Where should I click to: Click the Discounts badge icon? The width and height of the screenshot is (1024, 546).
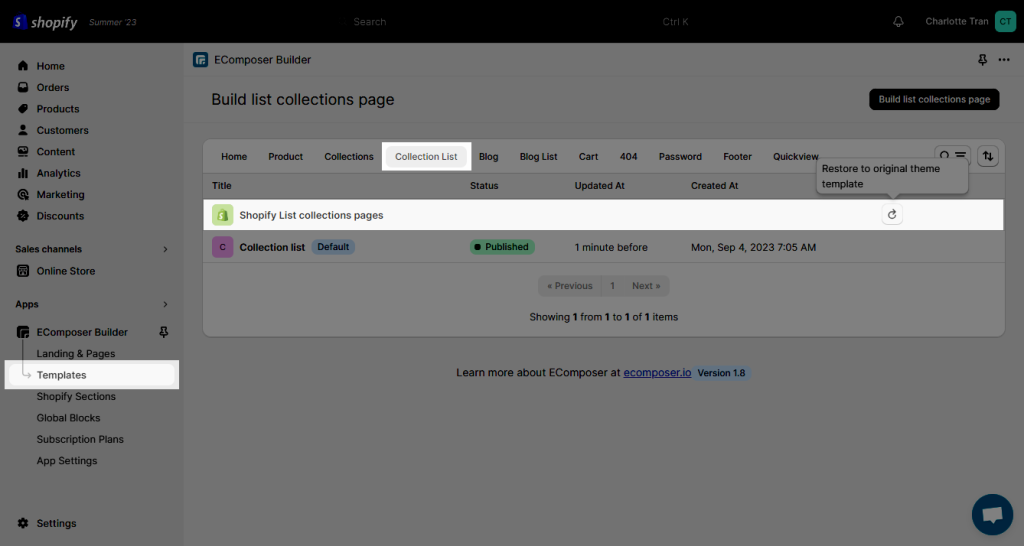click(23, 216)
